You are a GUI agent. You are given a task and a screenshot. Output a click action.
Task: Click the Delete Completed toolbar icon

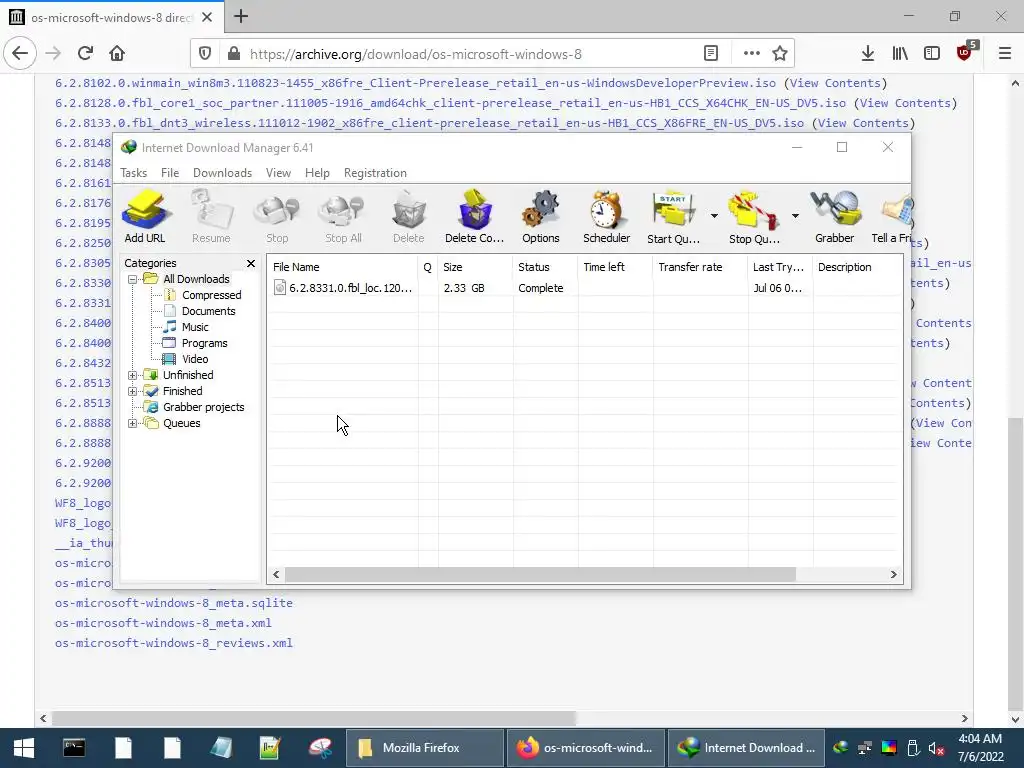click(475, 217)
